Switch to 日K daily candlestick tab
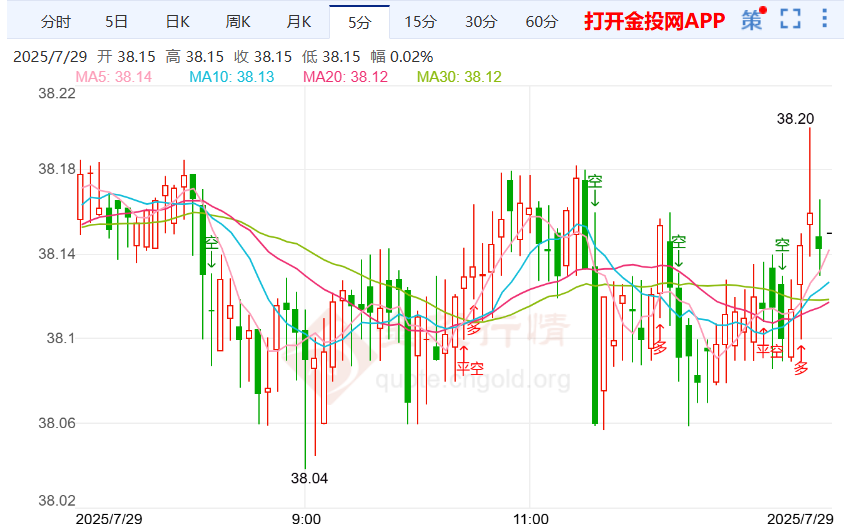Screen dimensions: 847x524 pos(178,21)
